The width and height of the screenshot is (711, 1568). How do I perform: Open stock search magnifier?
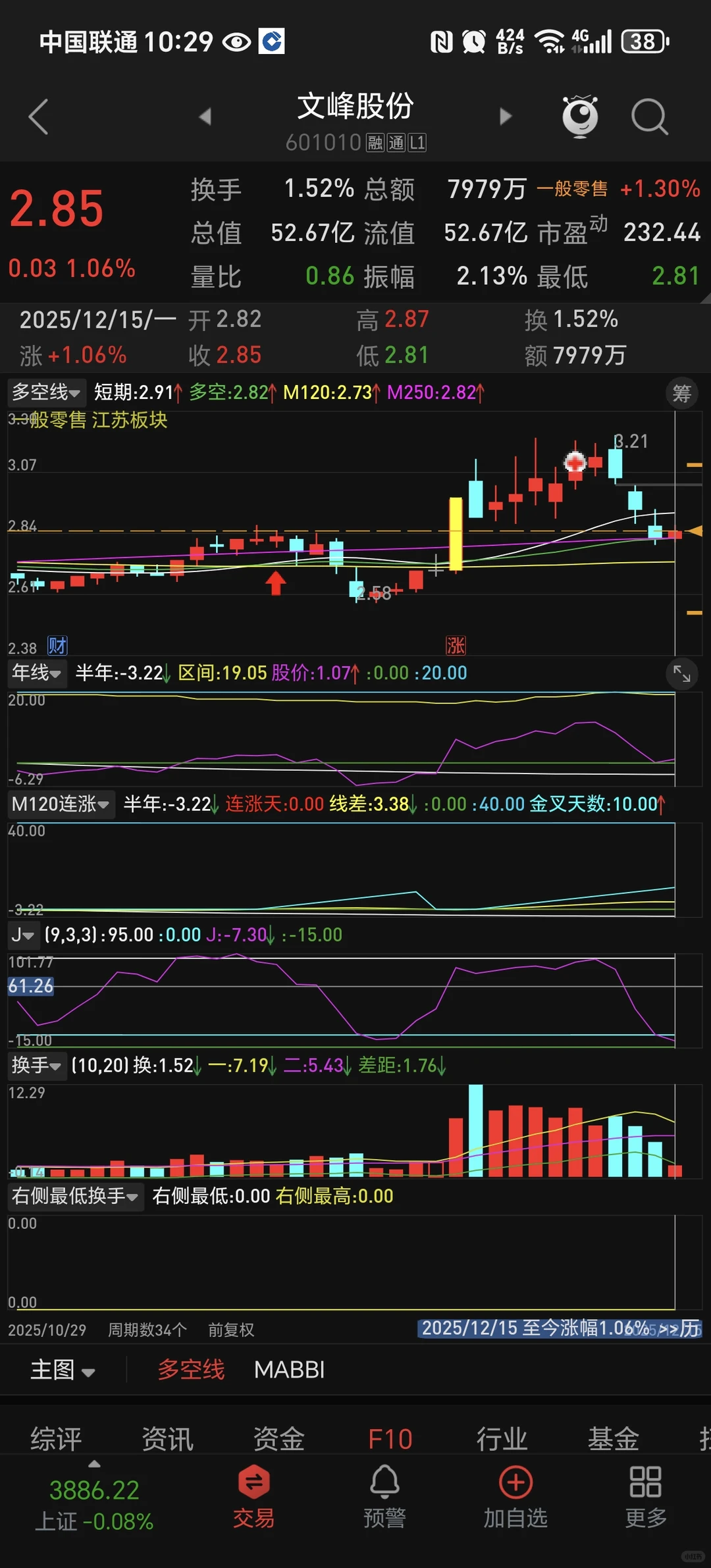(650, 117)
